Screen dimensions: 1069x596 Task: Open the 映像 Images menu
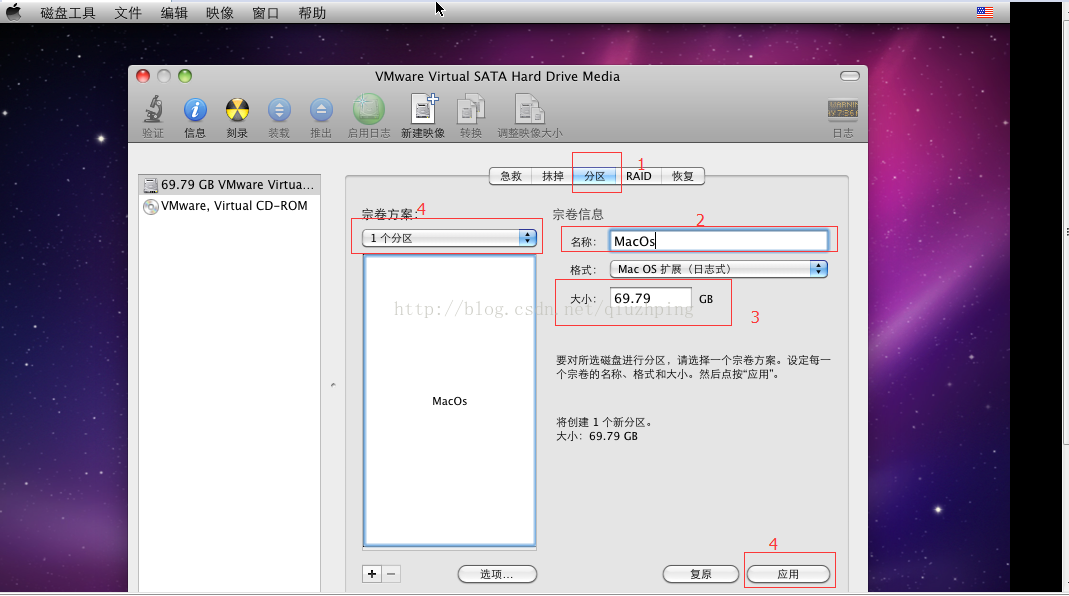click(x=220, y=13)
